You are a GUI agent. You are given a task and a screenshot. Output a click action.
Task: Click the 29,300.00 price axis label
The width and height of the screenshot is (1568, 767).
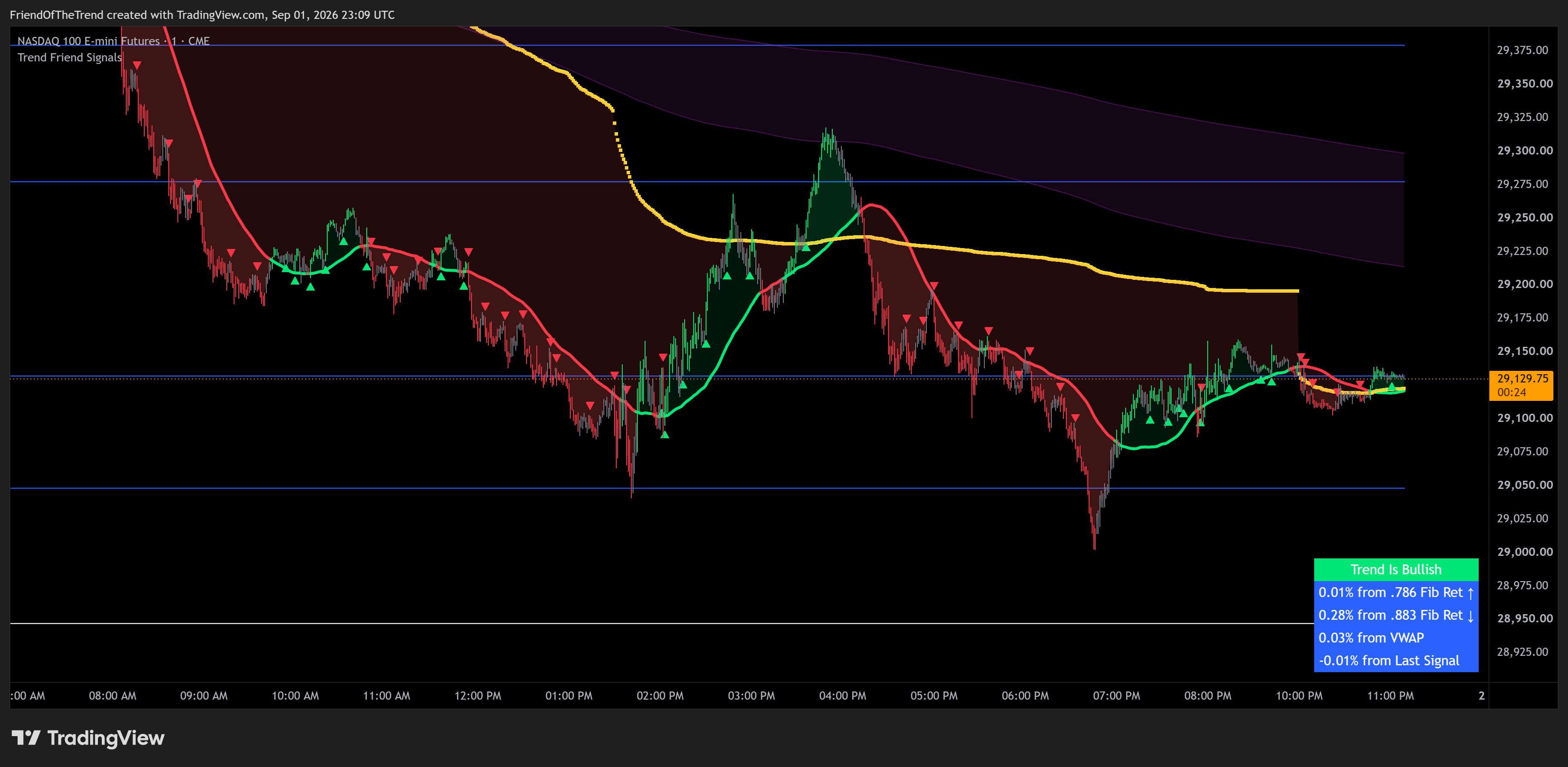point(1524,150)
